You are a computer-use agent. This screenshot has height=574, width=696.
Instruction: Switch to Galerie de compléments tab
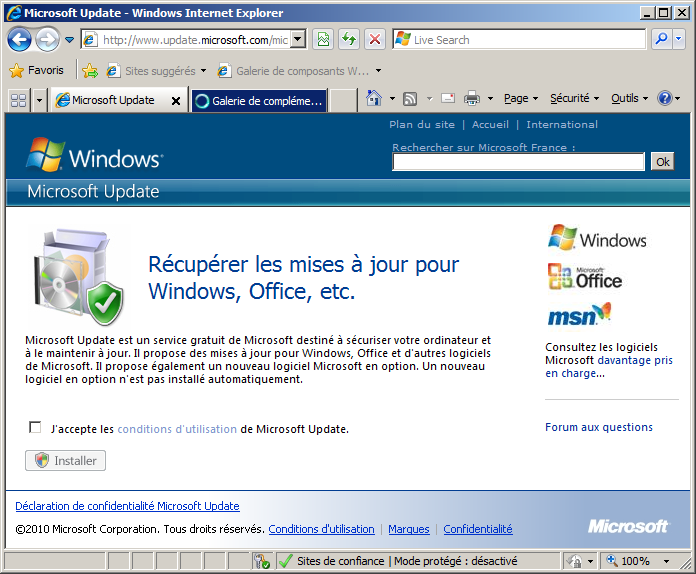coord(258,100)
